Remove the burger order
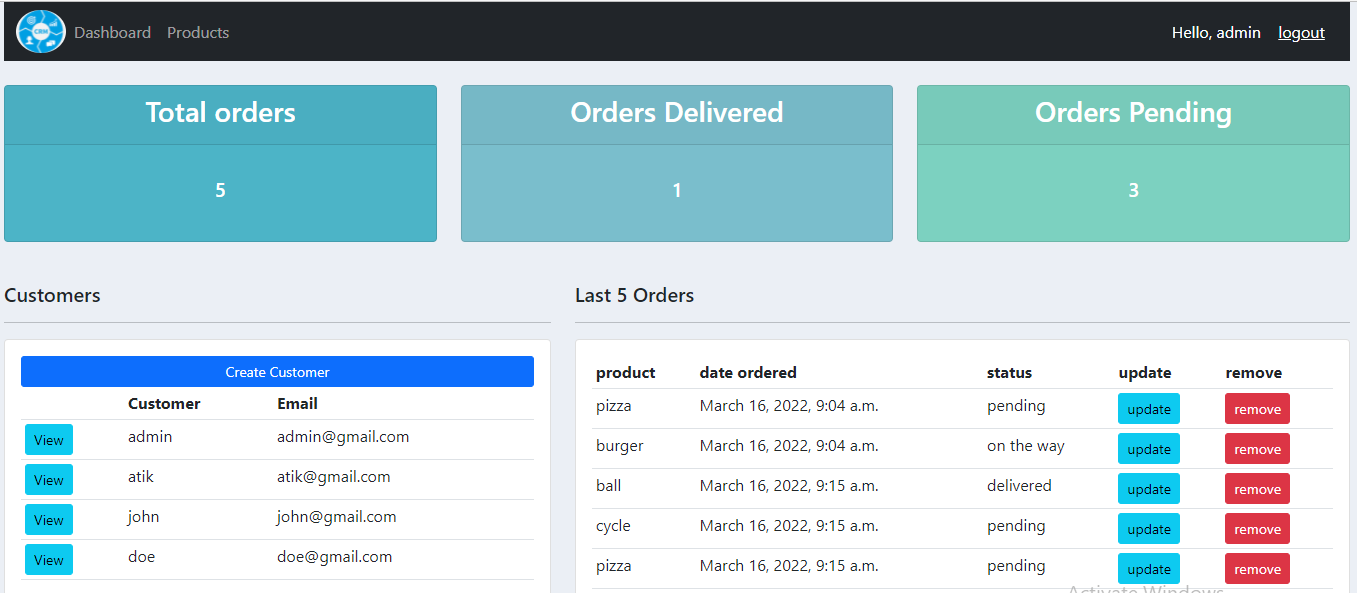The width and height of the screenshot is (1357, 593). pyautogui.click(x=1257, y=448)
